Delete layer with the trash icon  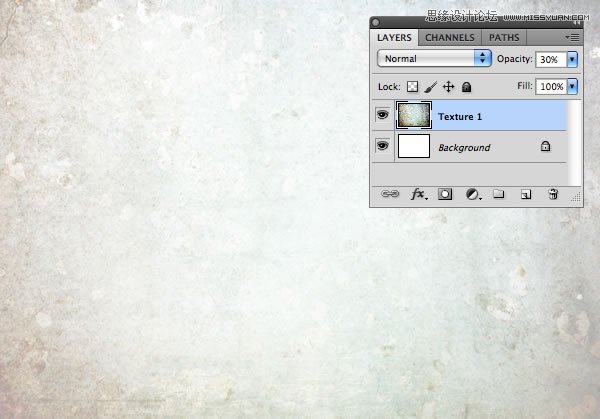552,194
